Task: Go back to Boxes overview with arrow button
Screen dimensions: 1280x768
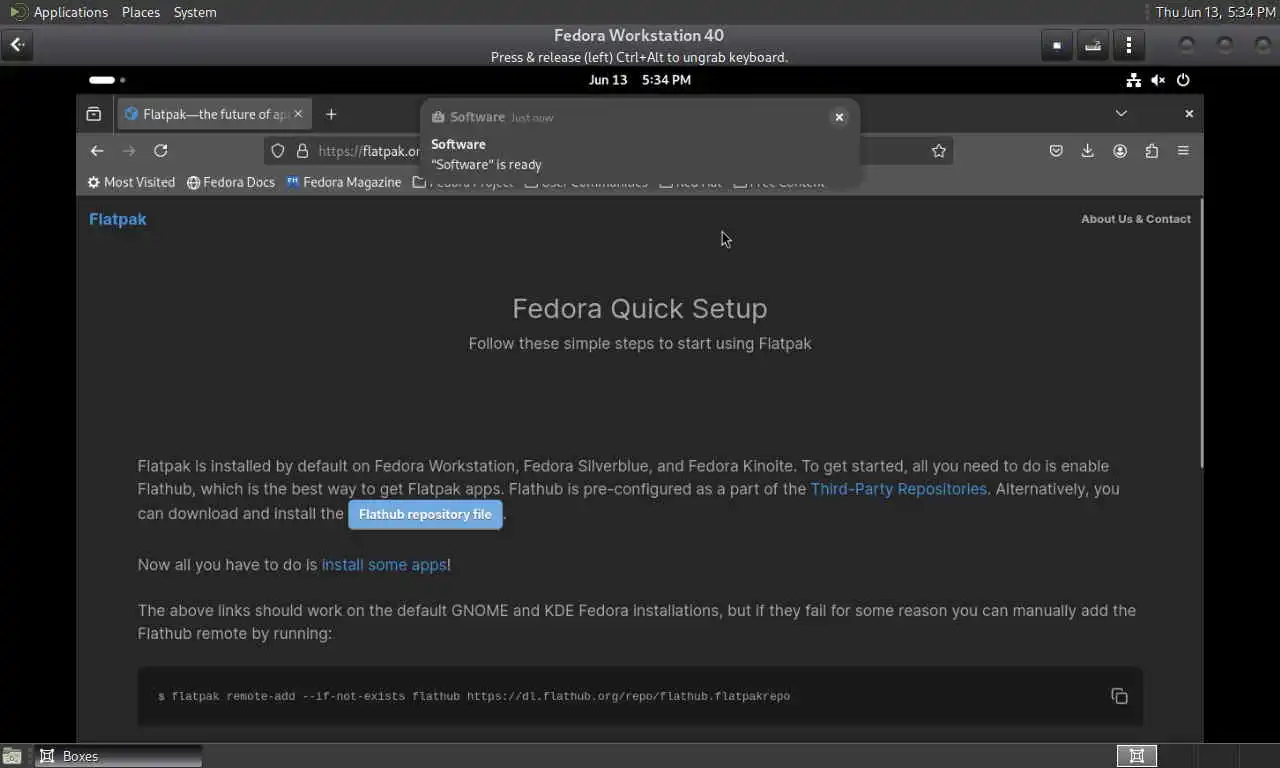Action: pos(17,45)
